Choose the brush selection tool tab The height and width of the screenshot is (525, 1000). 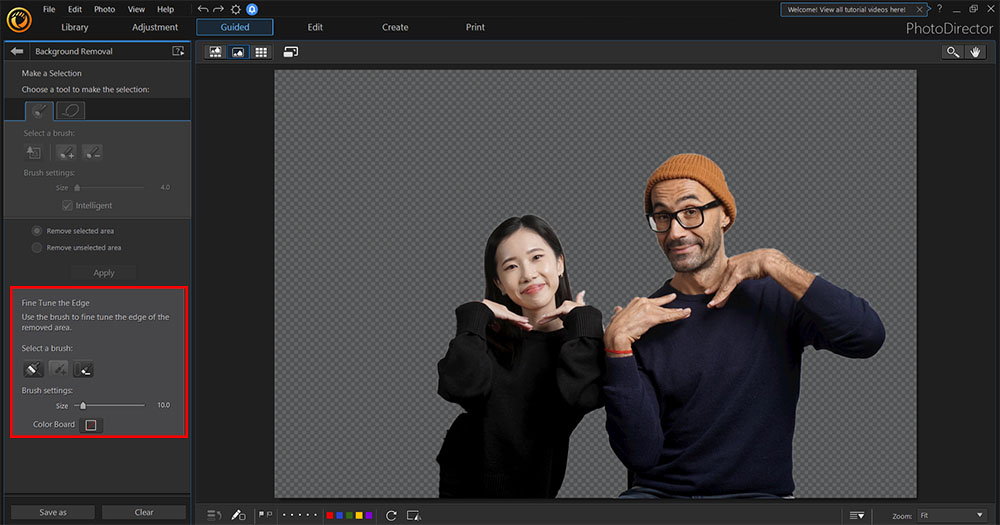tap(39, 110)
